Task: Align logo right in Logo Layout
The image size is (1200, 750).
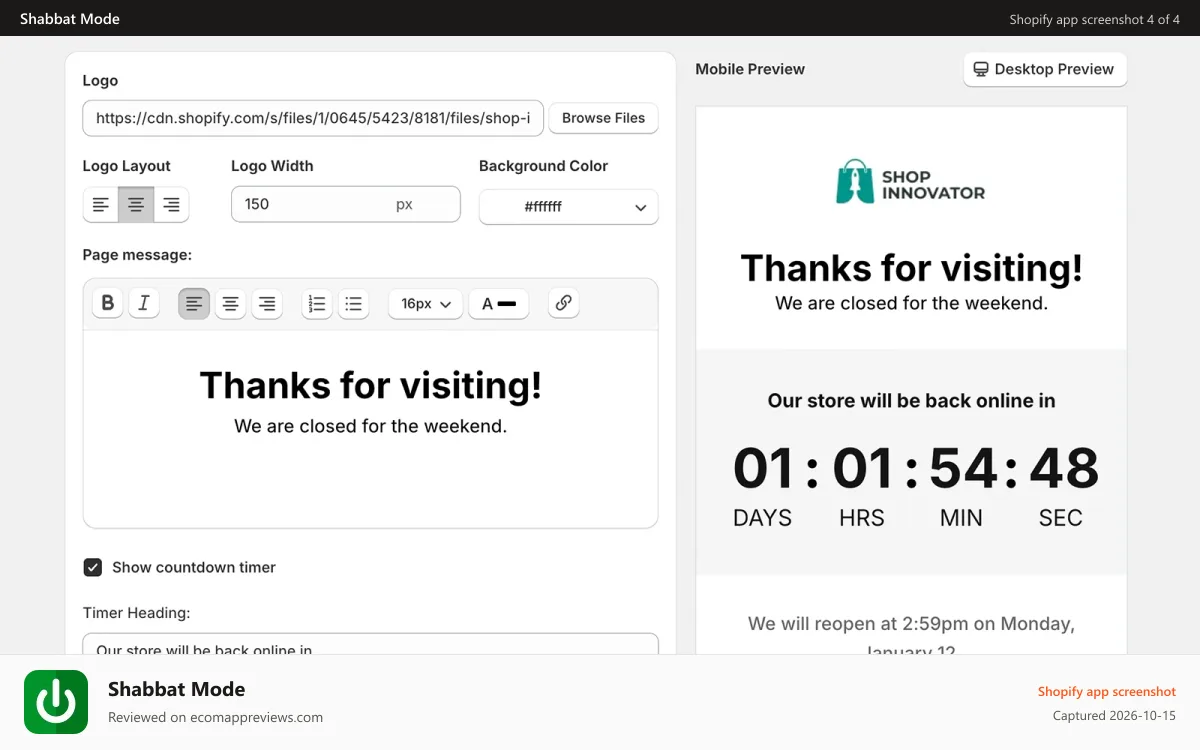Action: tap(171, 204)
